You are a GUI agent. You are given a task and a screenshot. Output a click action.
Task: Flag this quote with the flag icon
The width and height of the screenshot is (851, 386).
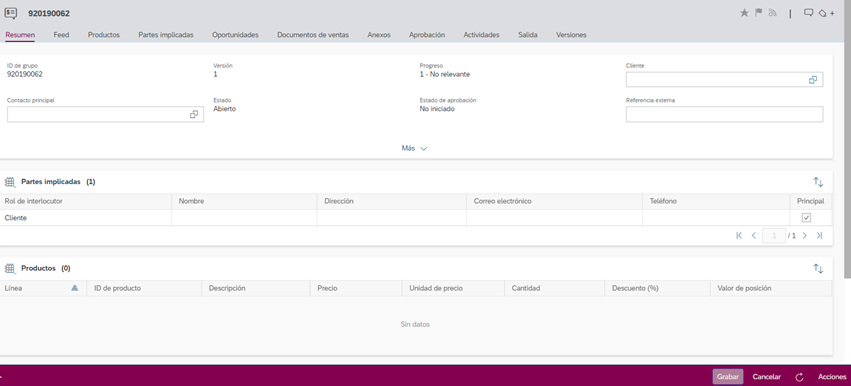pos(759,12)
